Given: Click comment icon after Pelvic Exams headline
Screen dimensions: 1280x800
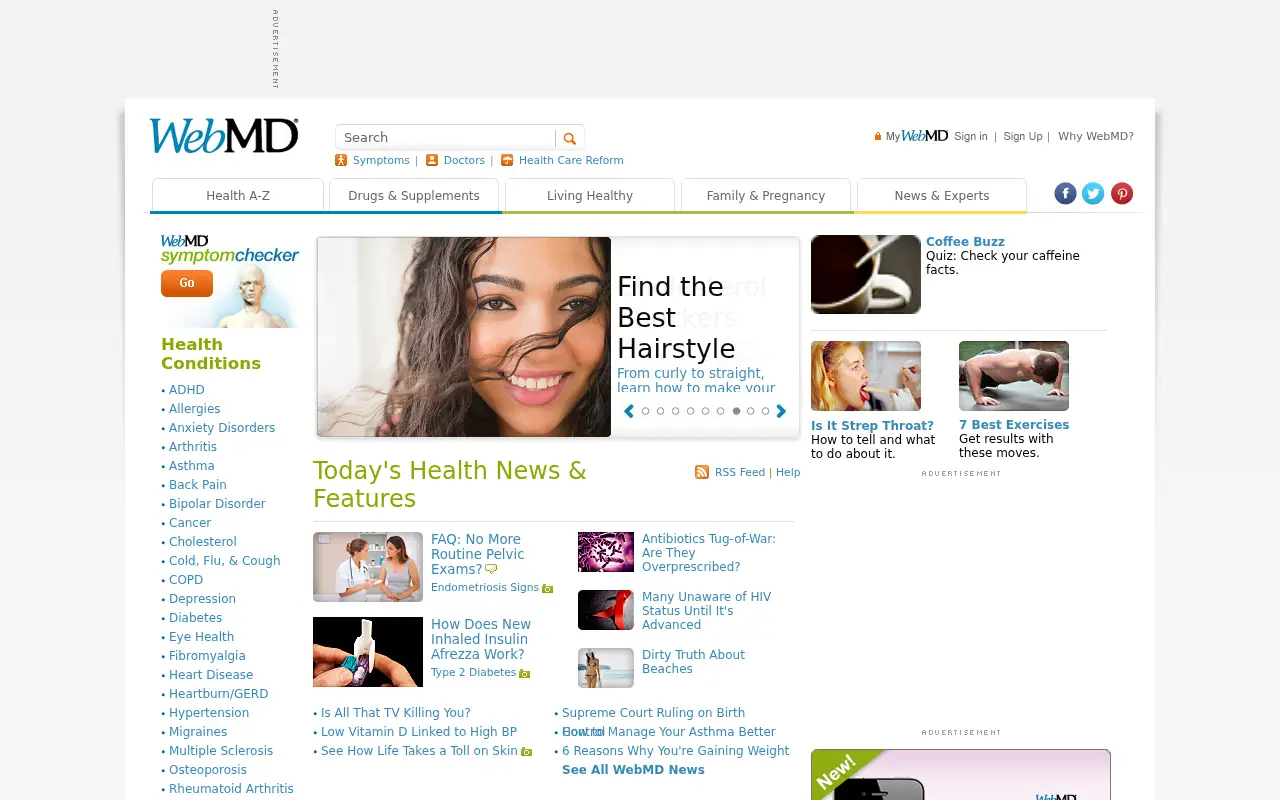Looking at the screenshot, I should click(x=491, y=570).
